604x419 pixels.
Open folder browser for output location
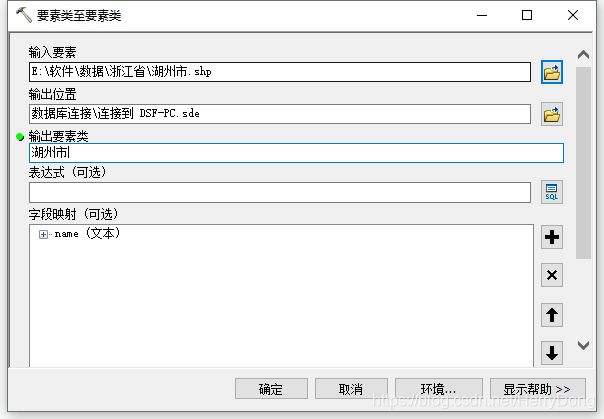point(552,114)
